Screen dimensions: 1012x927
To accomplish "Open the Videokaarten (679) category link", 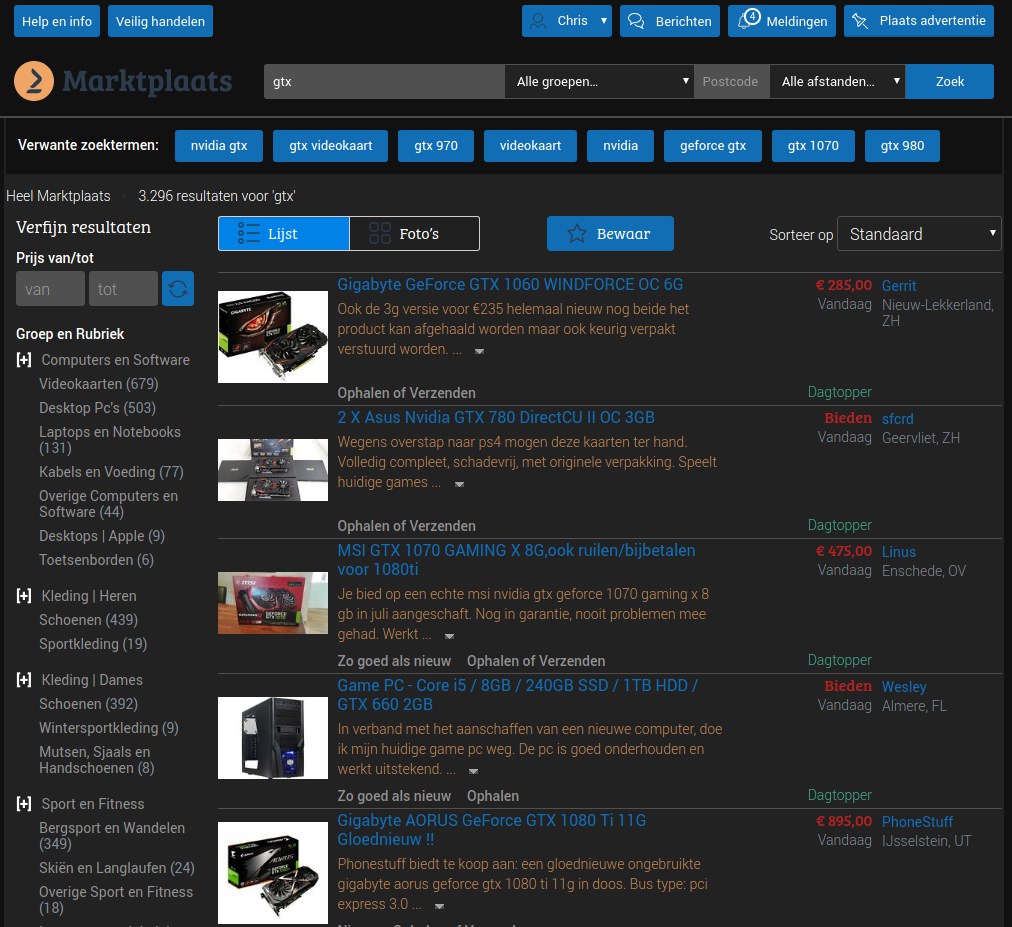I will point(98,383).
